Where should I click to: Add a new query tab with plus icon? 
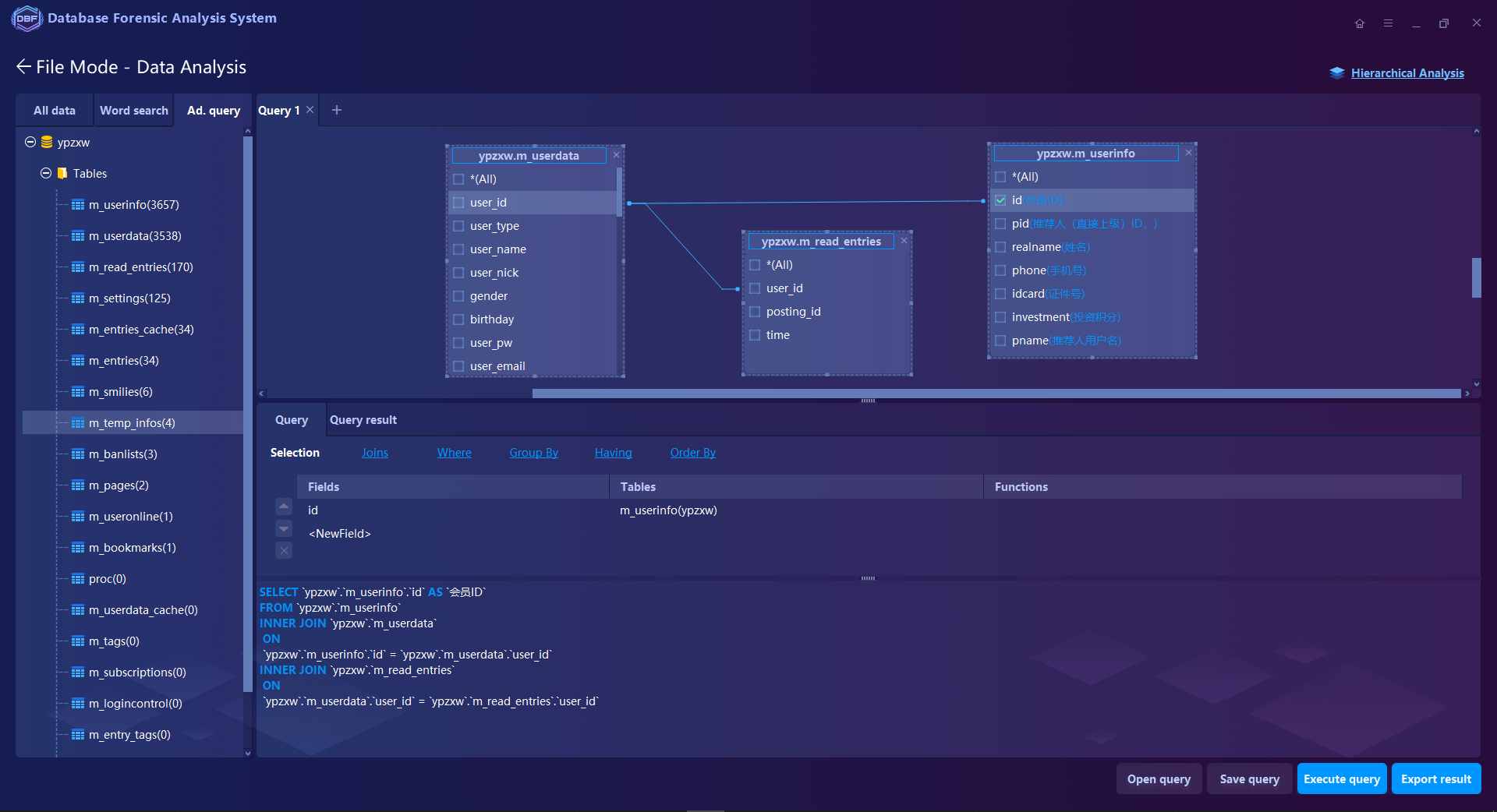337,110
